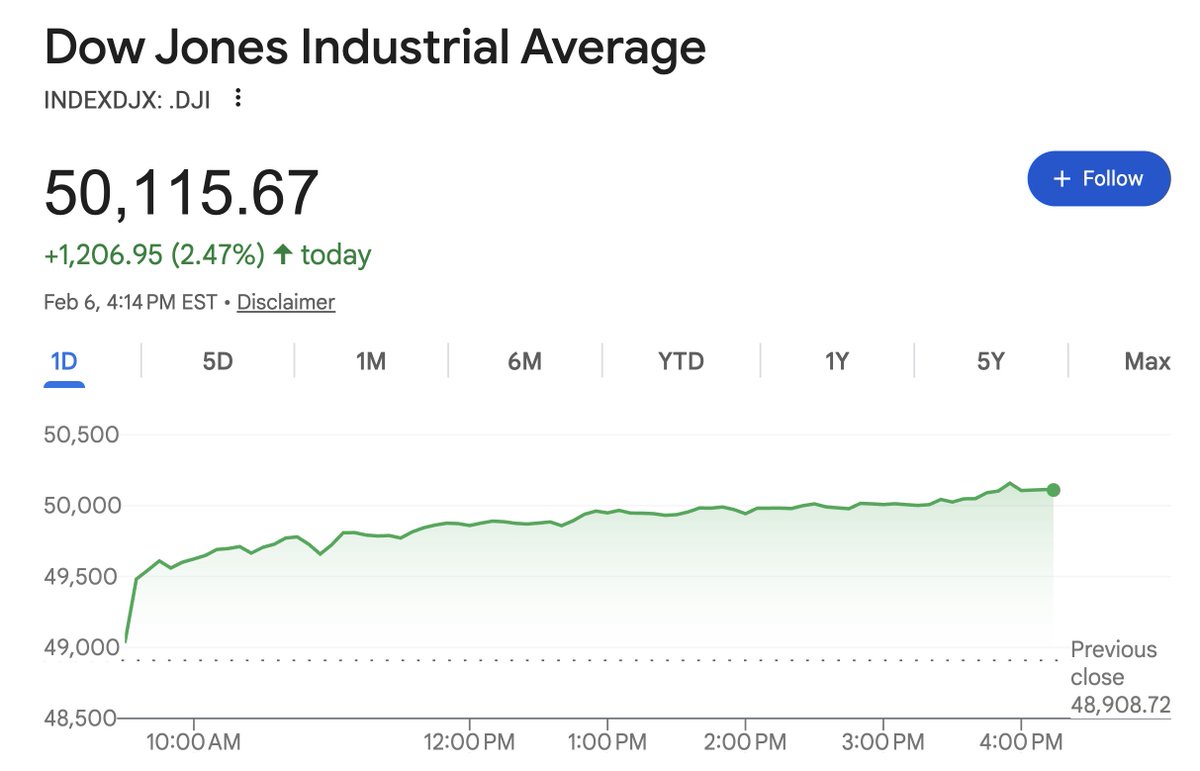Click the 10:00 AM time axis label
Image resolution: width=1200 pixels, height=771 pixels.
194,744
